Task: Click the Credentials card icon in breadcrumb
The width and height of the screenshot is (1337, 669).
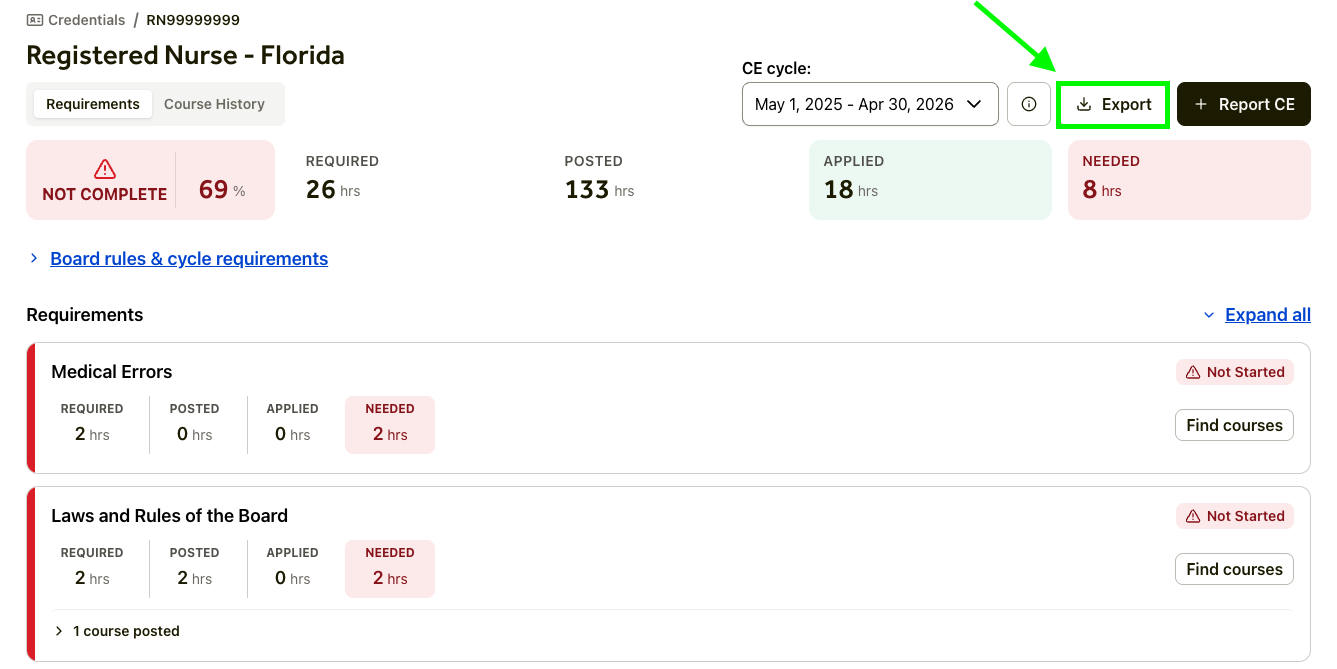Action: (35, 20)
